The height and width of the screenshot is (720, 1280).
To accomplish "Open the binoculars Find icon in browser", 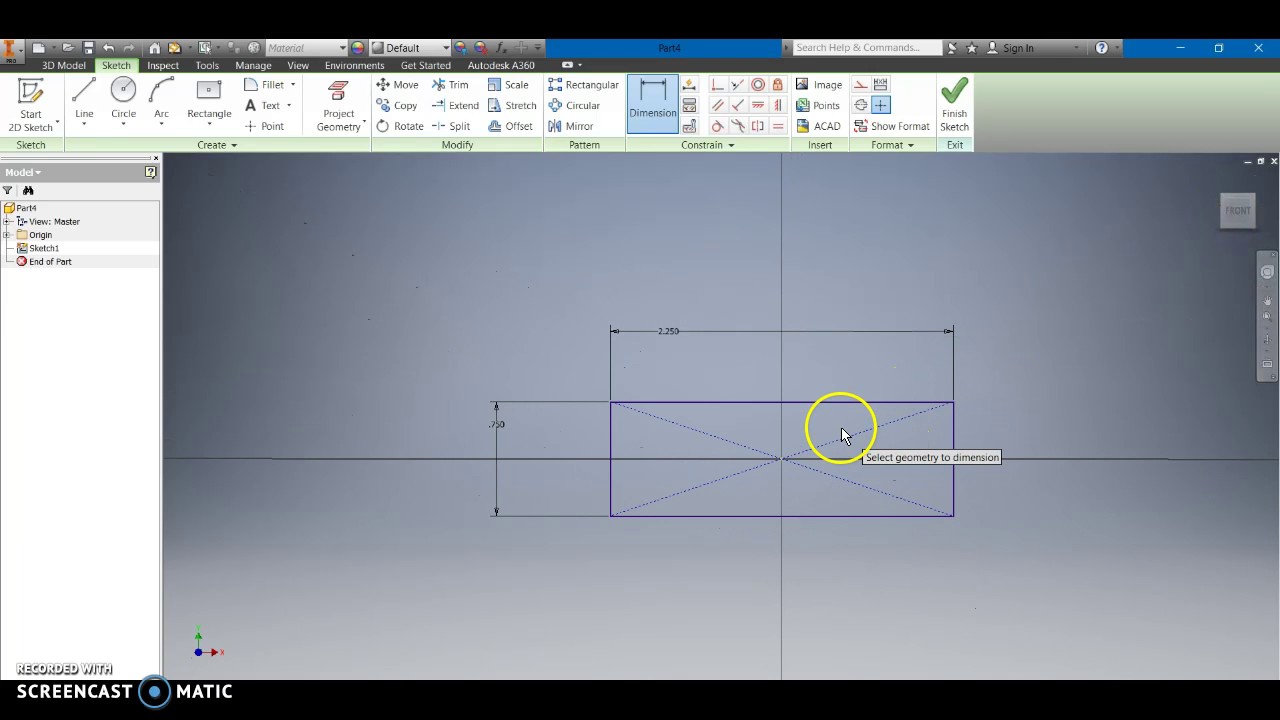I will pos(28,190).
